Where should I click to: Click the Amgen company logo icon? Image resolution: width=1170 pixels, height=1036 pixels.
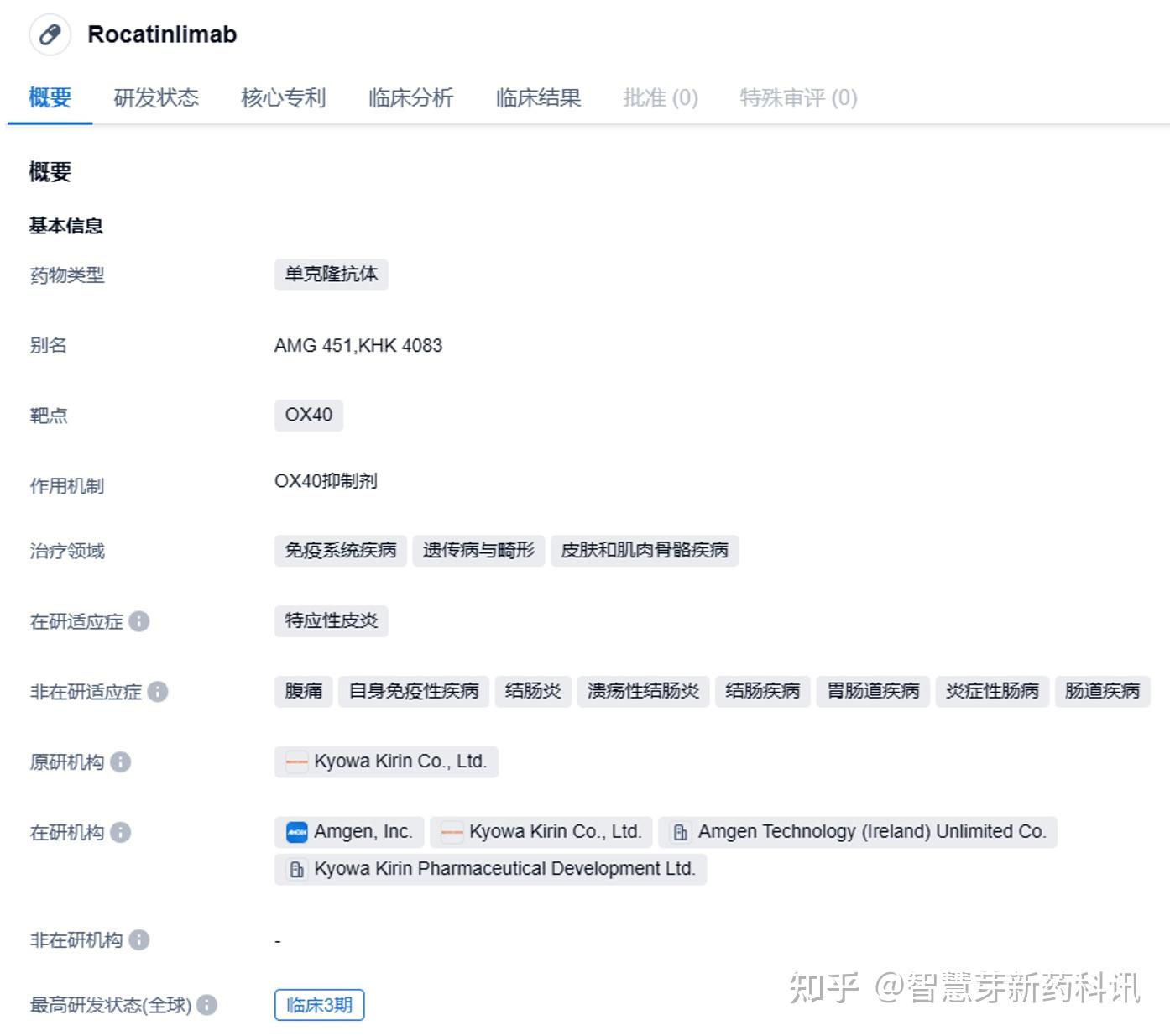[x=298, y=832]
